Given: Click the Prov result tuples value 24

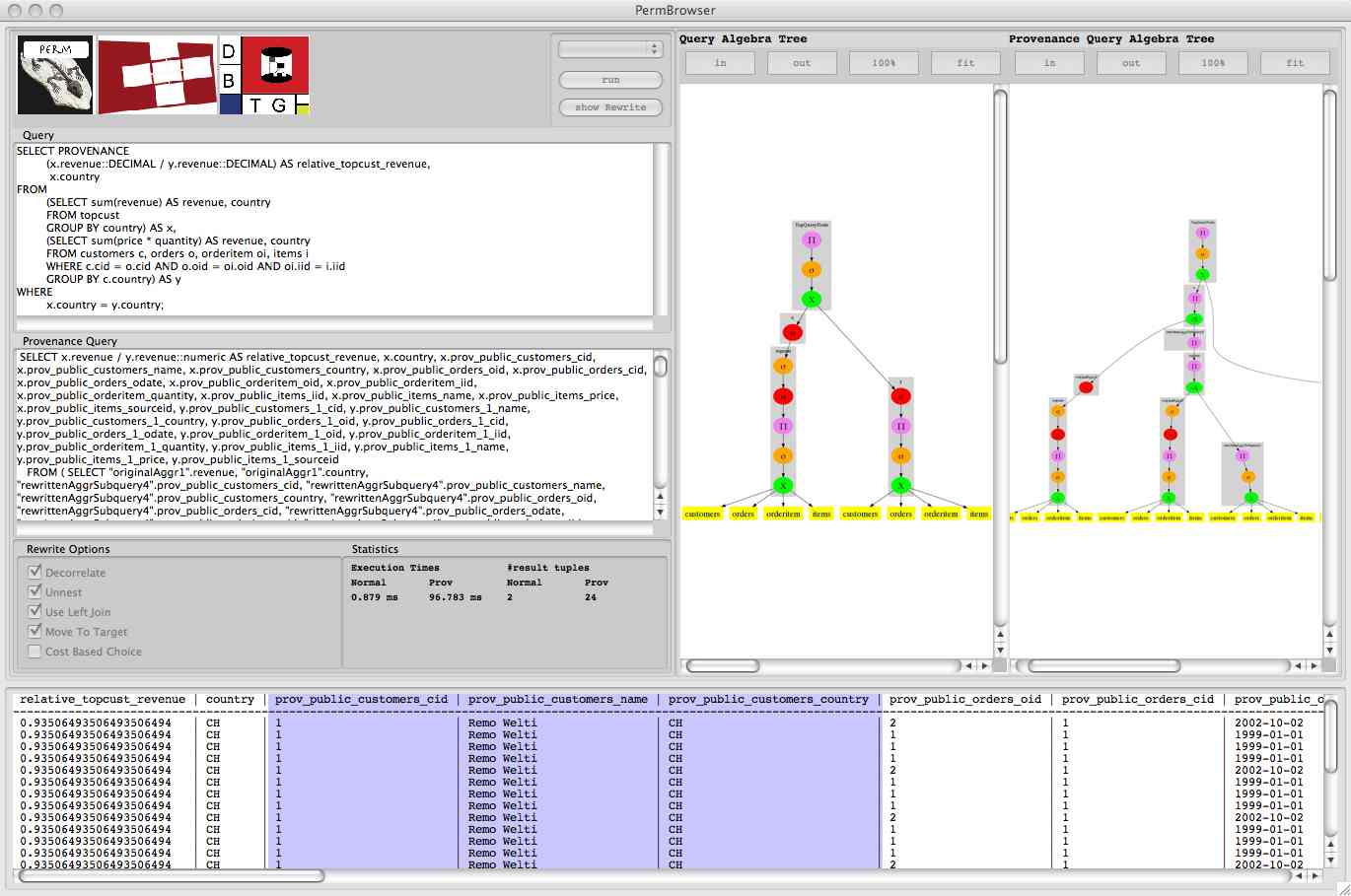Looking at the screenshot, I should pyautogui.click(x=591, y=597).
